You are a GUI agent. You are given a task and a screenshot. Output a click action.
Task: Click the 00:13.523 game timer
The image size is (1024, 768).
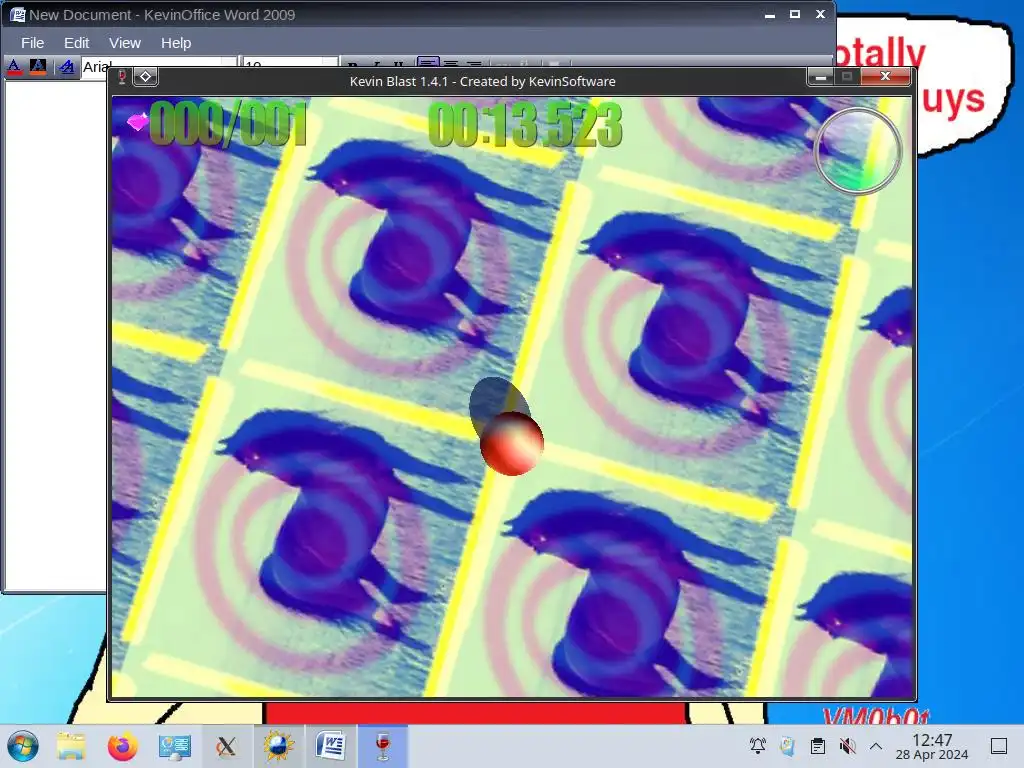(x=525, y=124)
